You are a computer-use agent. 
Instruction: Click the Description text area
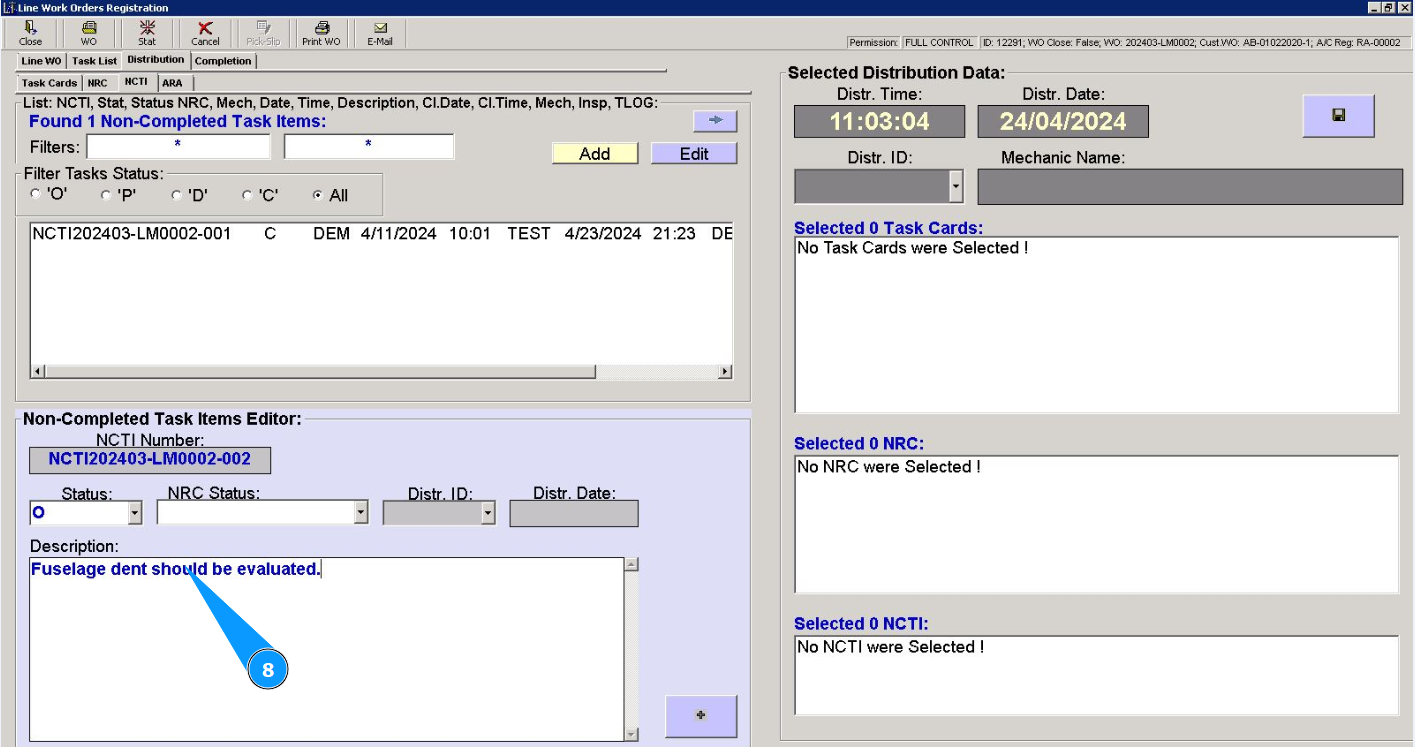326,649
